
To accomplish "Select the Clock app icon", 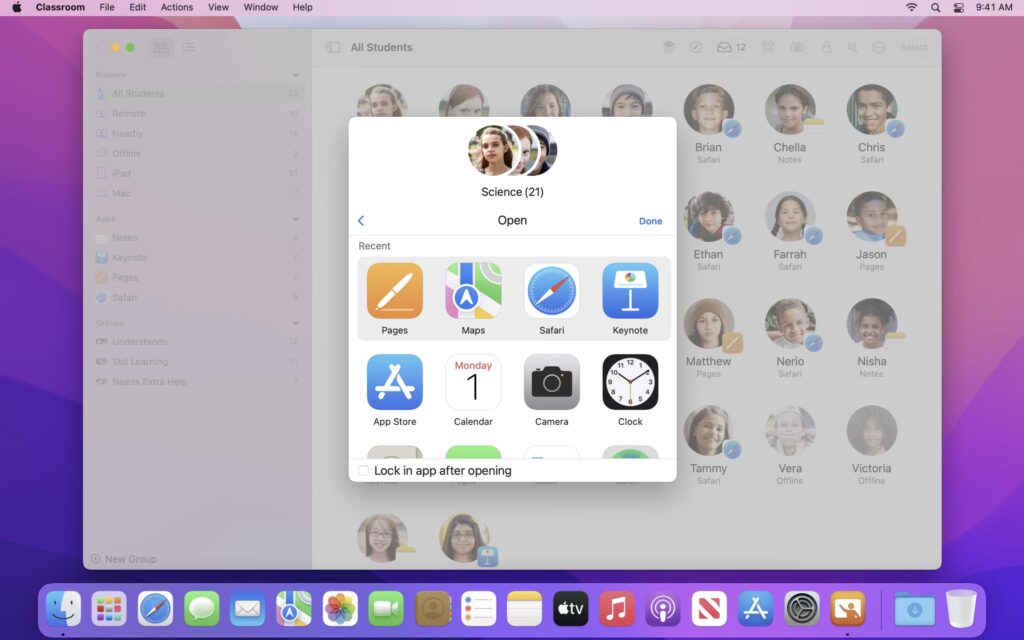I will tap(630, 382).
